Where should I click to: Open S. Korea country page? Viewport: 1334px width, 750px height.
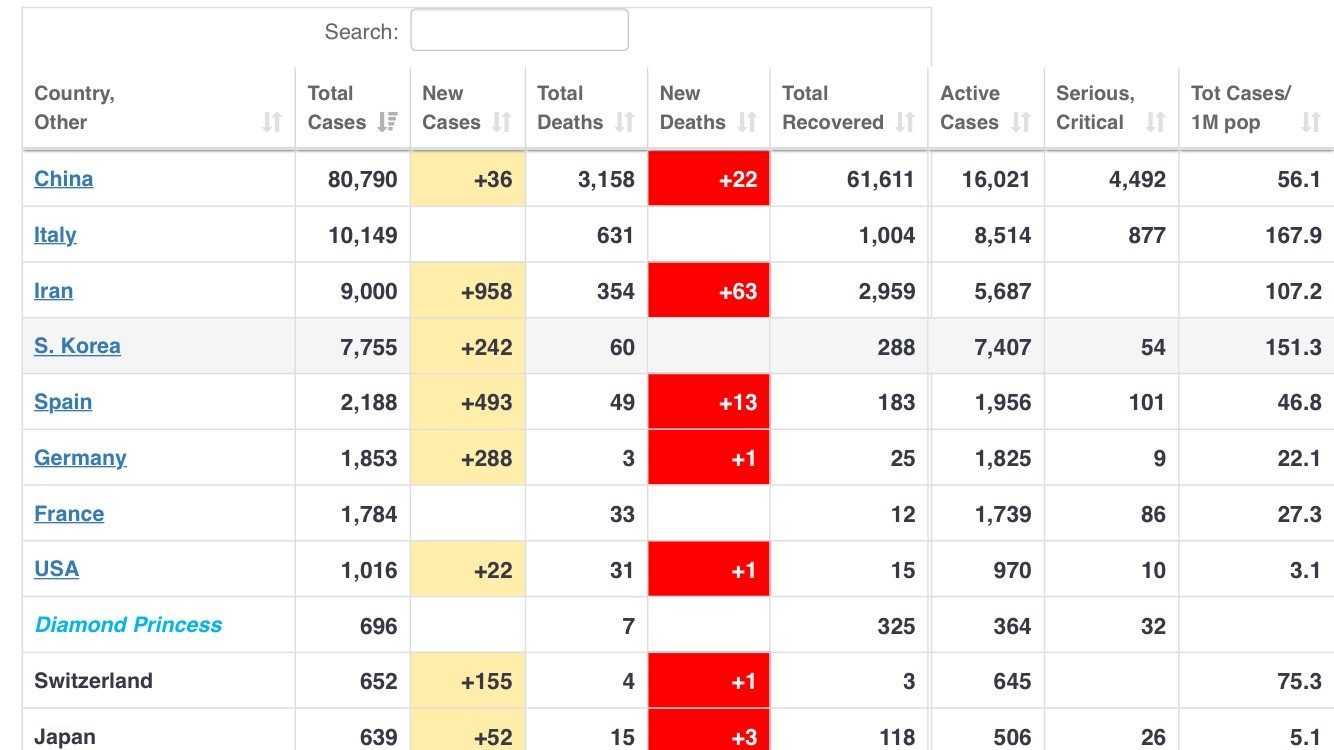(77, 346)
